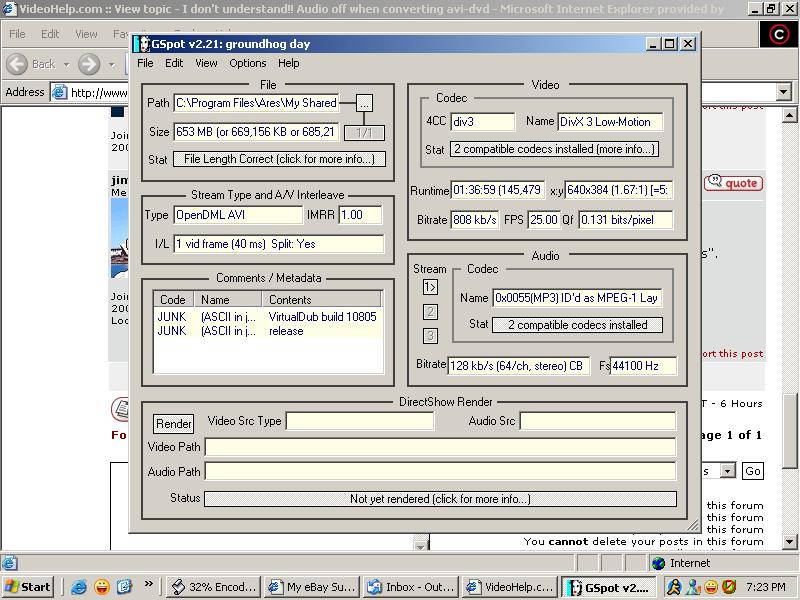The image size is (800, 600).
Task: Click the GSpot title bar icon
Action: click(143, 44)
